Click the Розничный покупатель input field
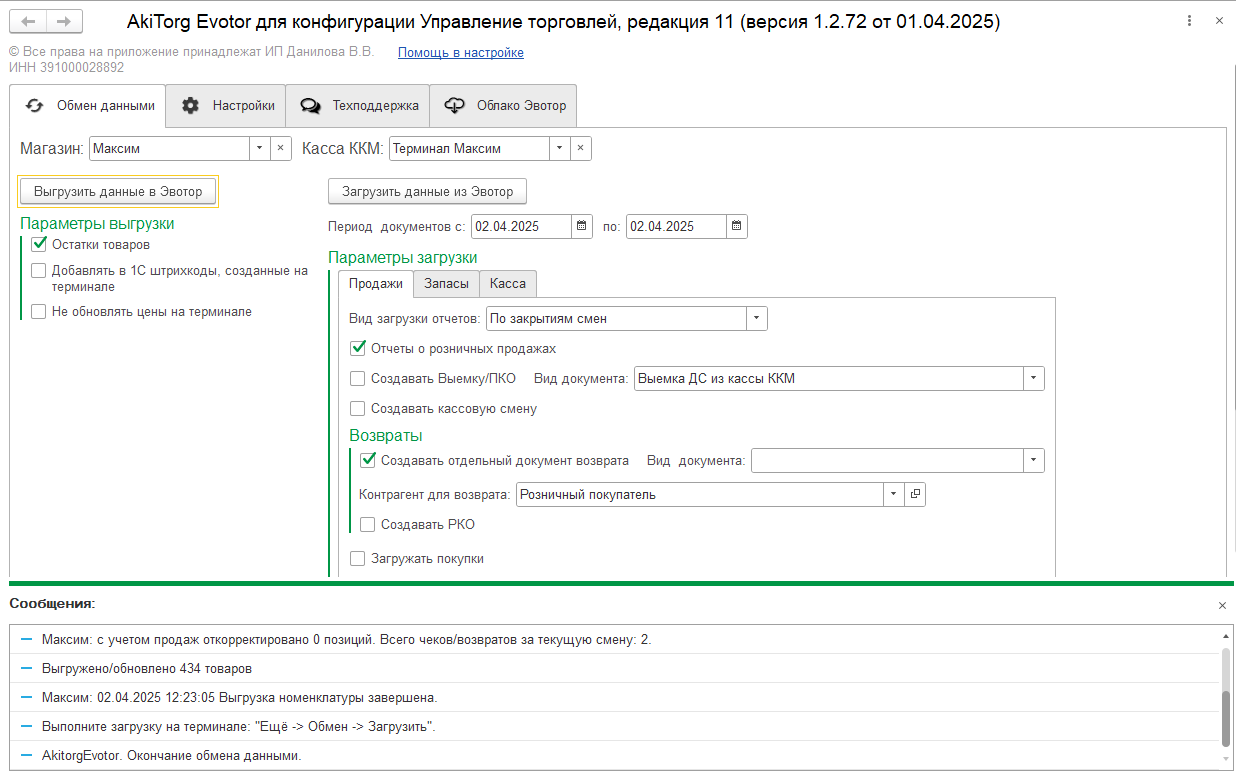The width and height of the screenshot is (1236, 772). coord(700,494)
